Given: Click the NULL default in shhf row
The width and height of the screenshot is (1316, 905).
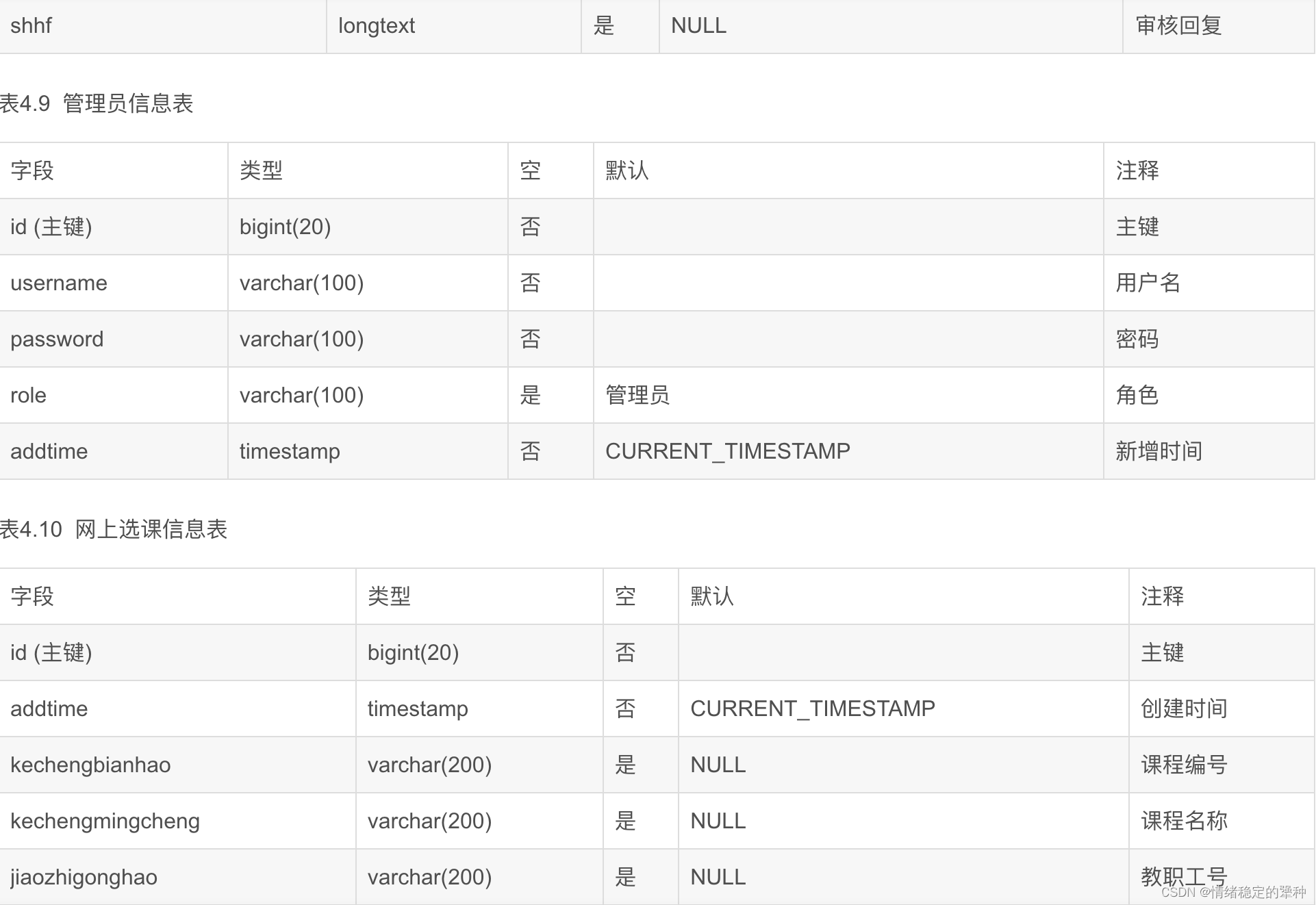Looking at the screenshot, I should pos(699,26).
